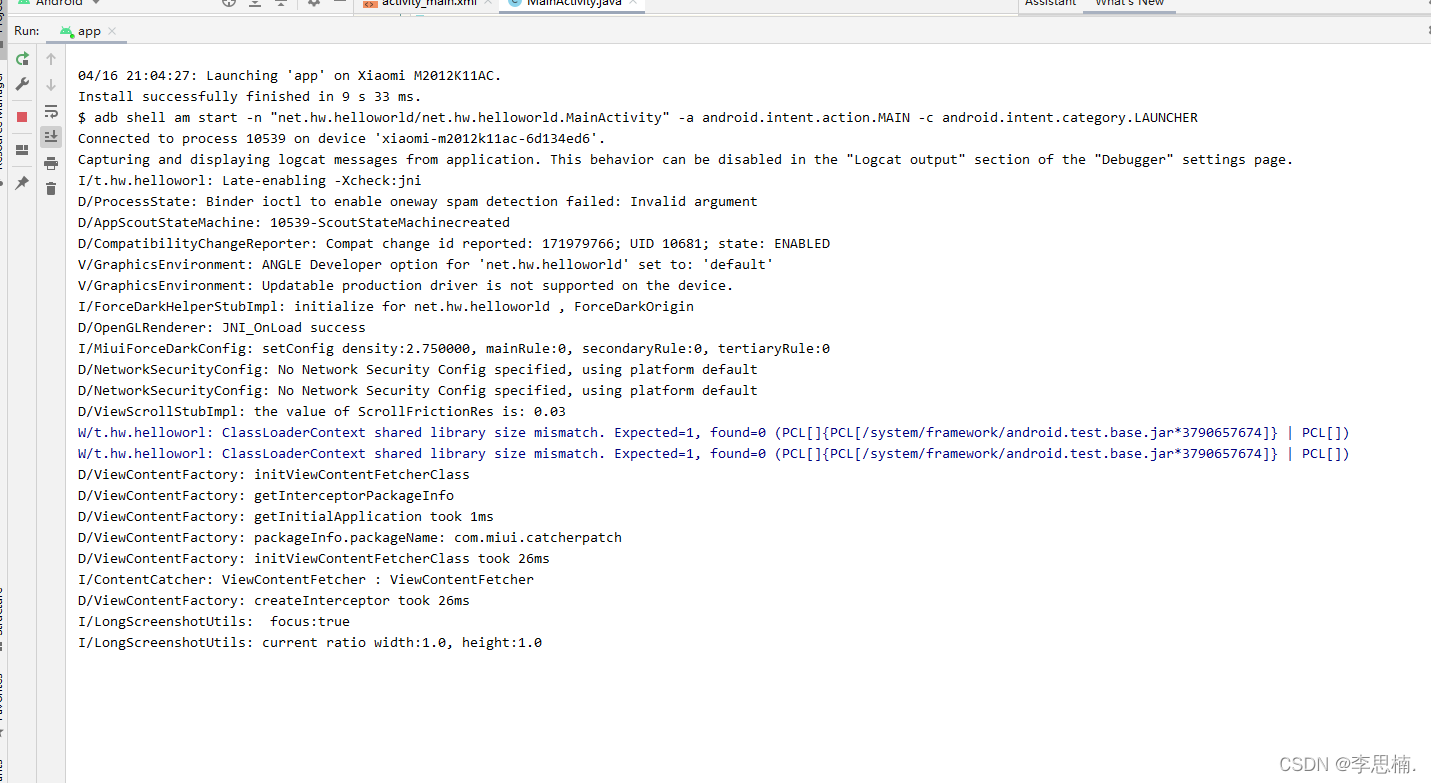The height and width of the screenshot is (783, 1431).
Task: Click the 'Connected to process 10539' line
Action: pos(342,139)
